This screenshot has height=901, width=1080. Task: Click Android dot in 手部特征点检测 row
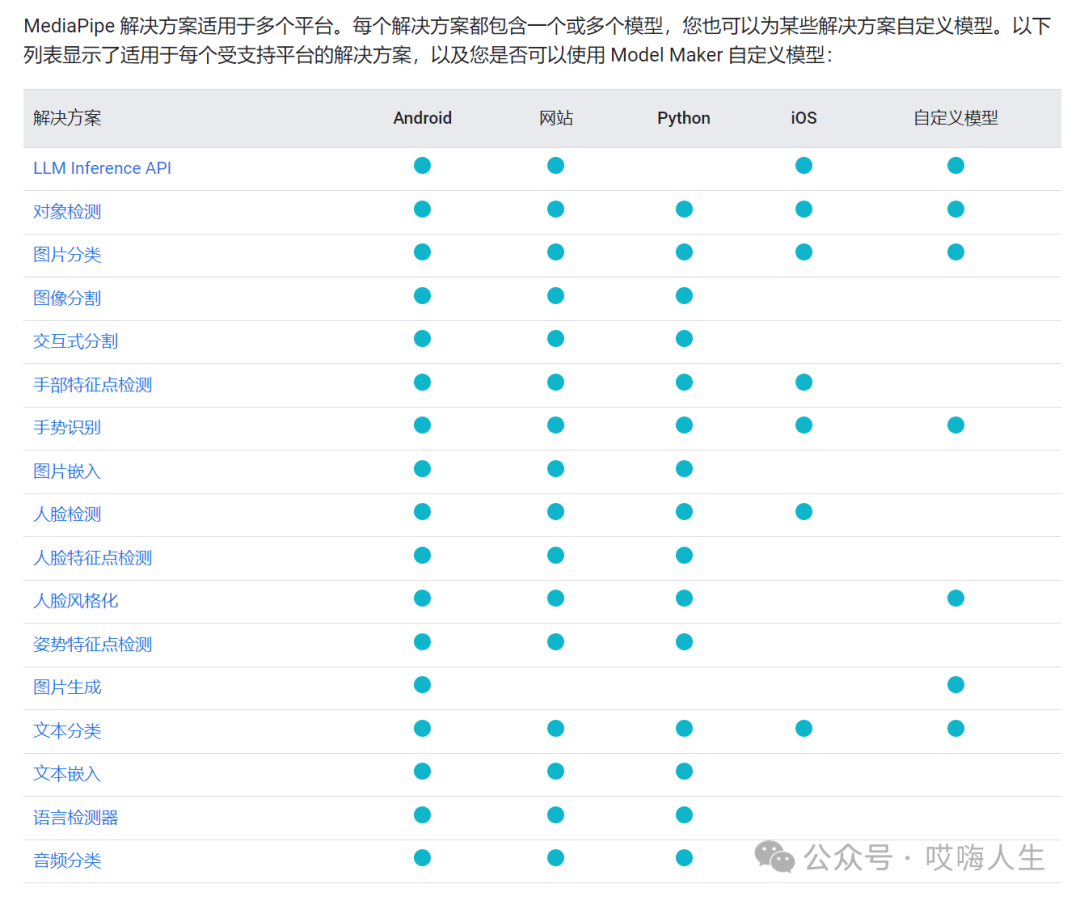click(x=422, y=382)
